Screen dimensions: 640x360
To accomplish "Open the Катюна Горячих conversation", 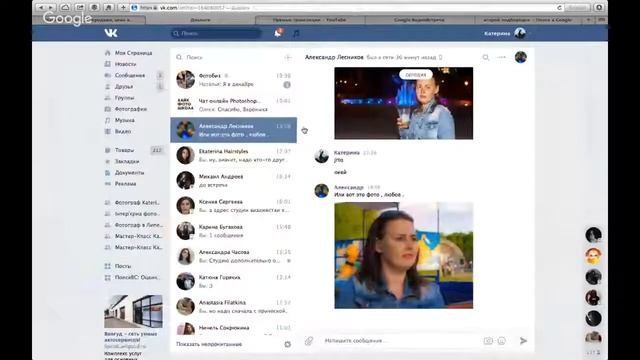I will click(x=233, y=281).
